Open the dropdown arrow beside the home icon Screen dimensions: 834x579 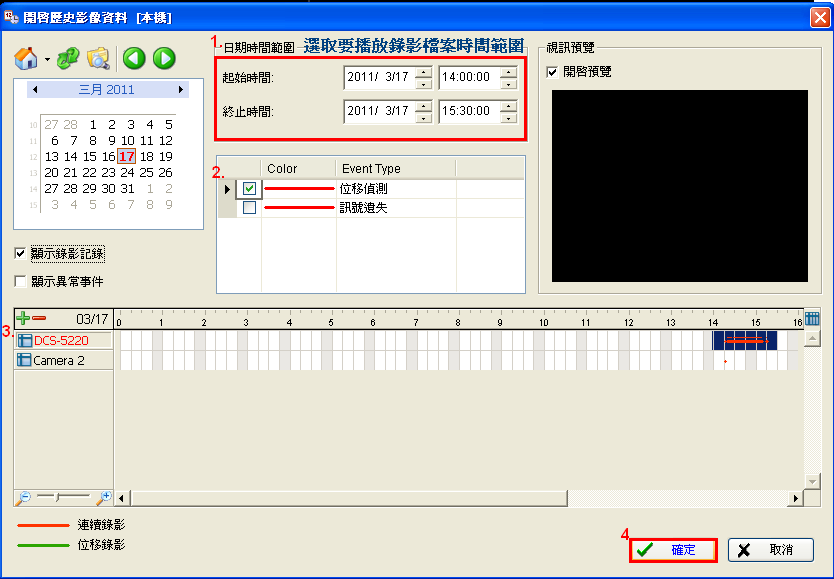(x=47, y=60)
